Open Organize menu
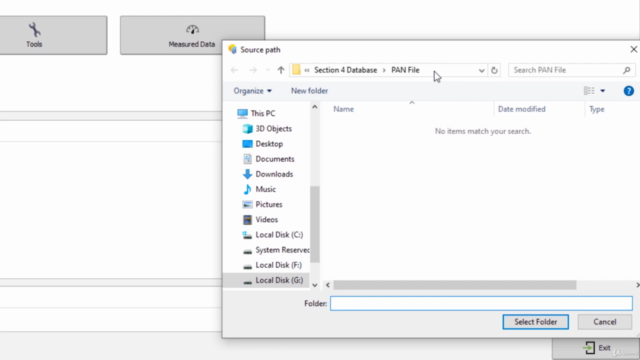Screen dimensions: 640x360 [252, 91]
